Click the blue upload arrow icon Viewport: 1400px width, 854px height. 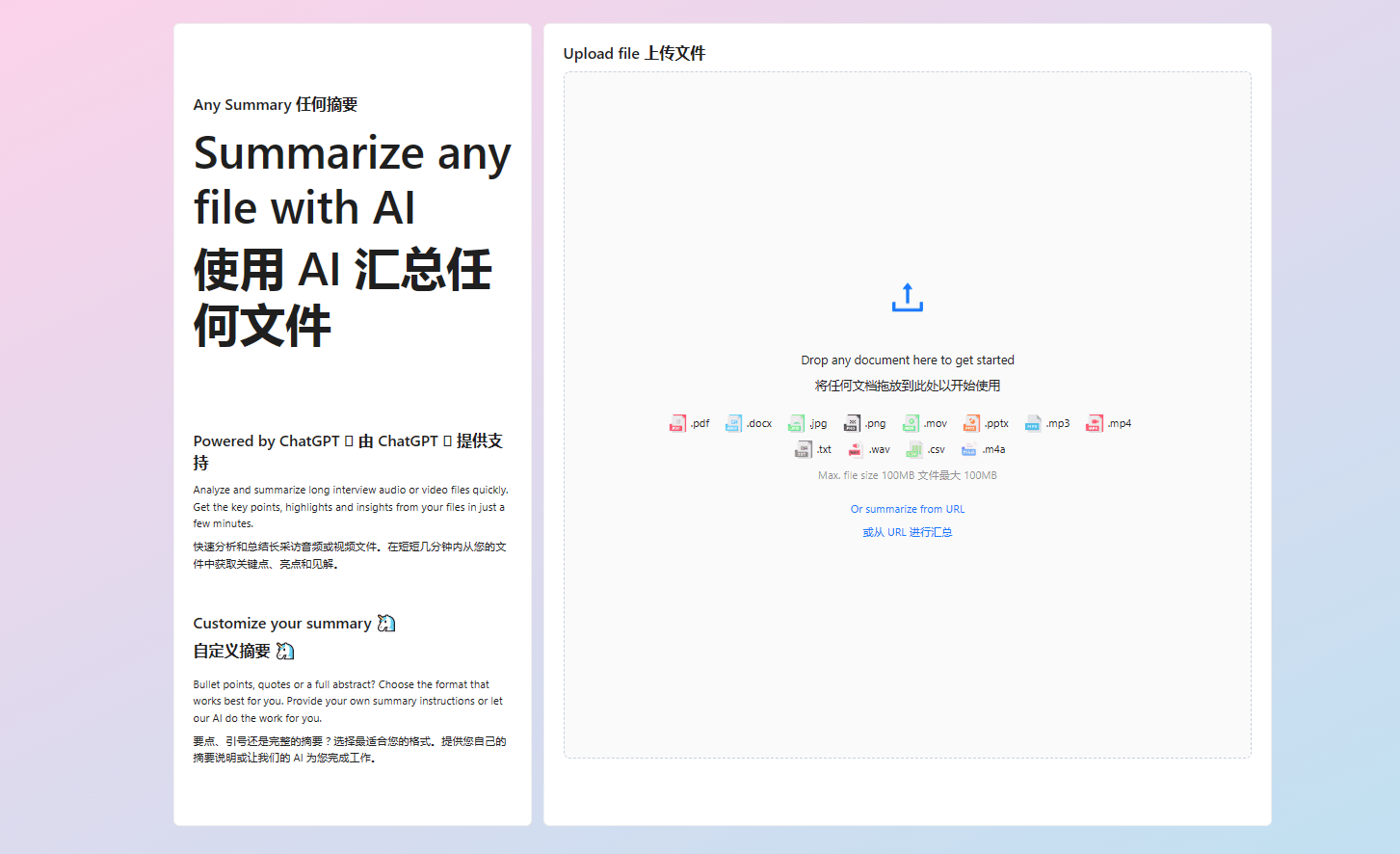click(907, 298)
